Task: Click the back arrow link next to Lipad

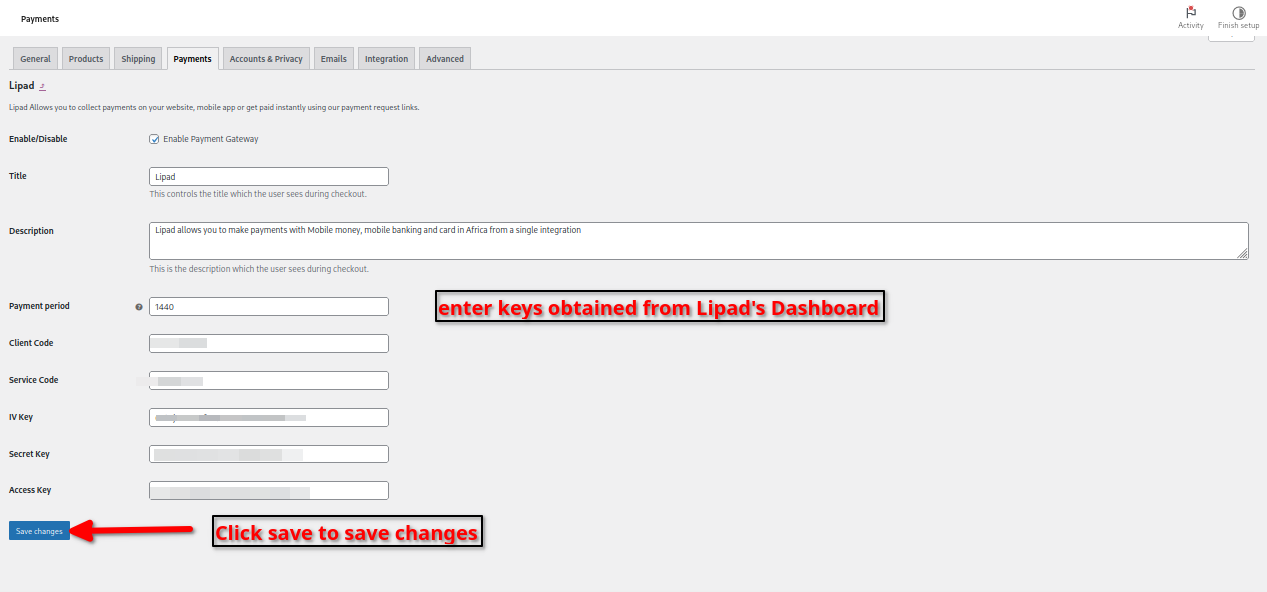Action: tap(42, 87)
